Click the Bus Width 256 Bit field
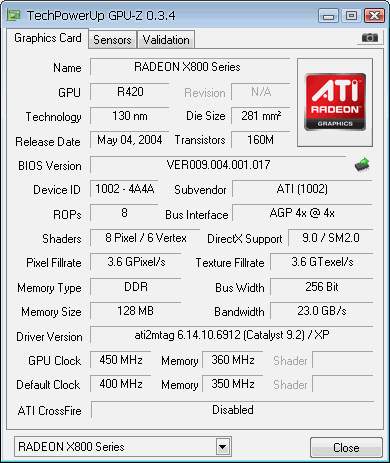 click(x=322, y=287)
